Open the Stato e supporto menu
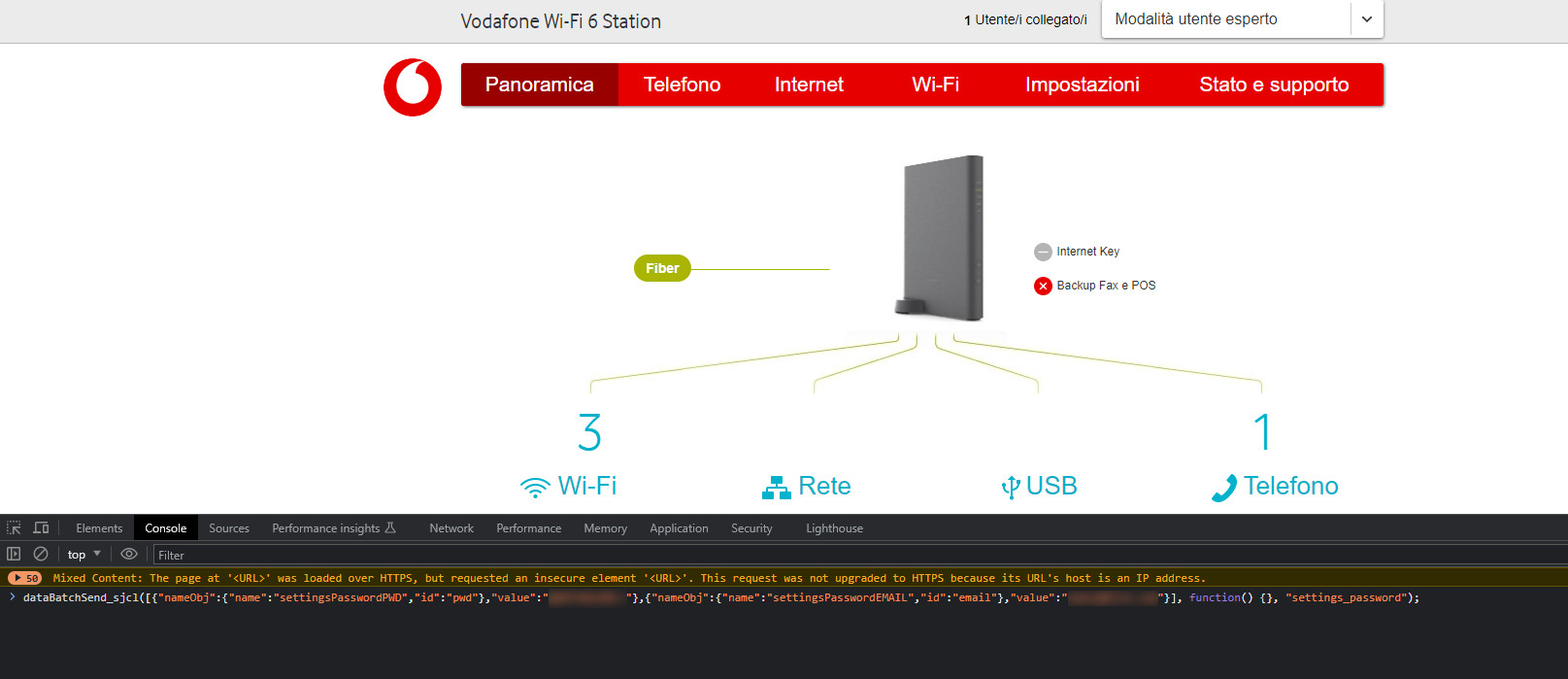This screenshot has width=1568, height=679. click(x=1273, y=85)
